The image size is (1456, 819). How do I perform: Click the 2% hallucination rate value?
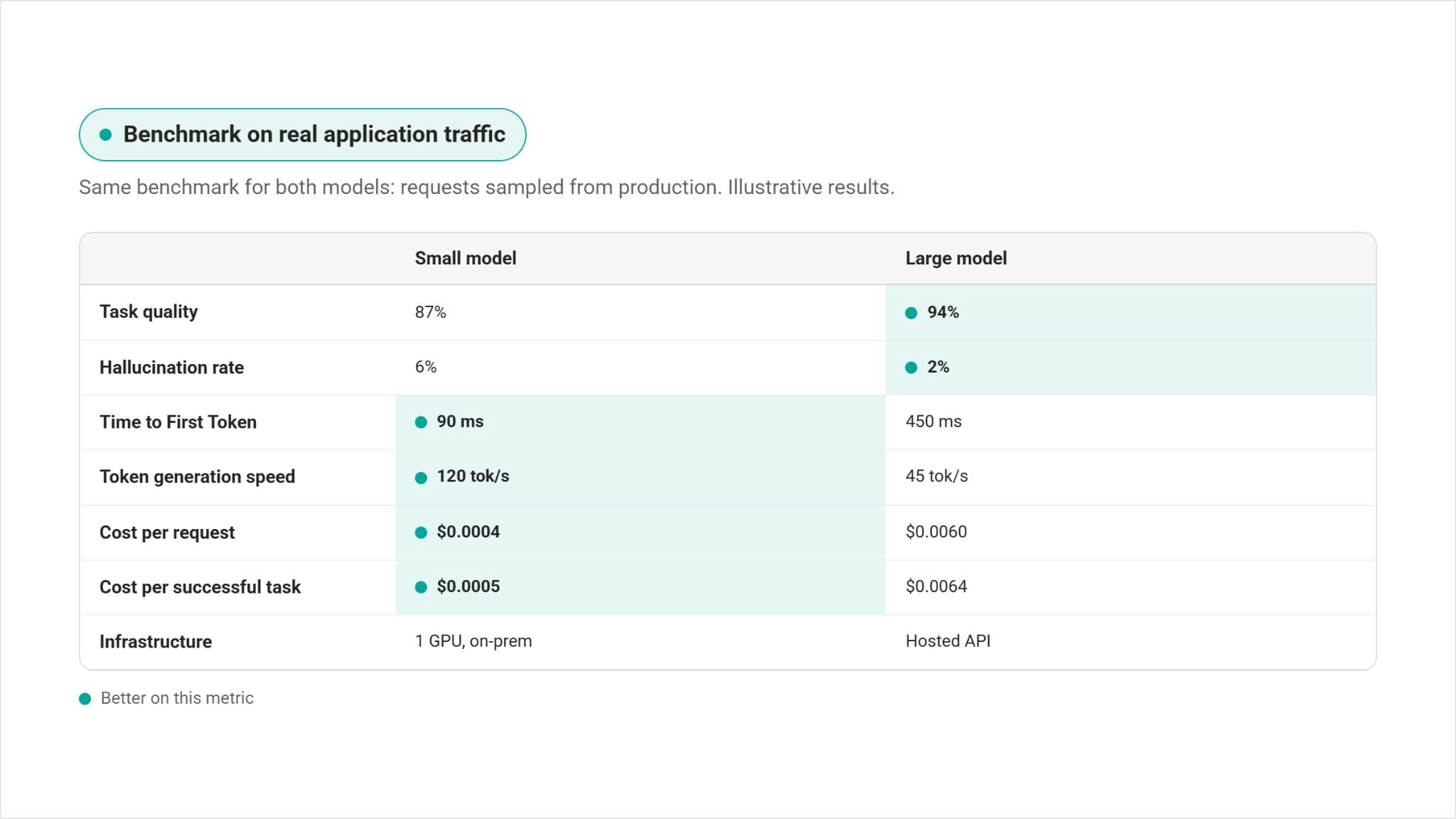click(x=938, y=367)
